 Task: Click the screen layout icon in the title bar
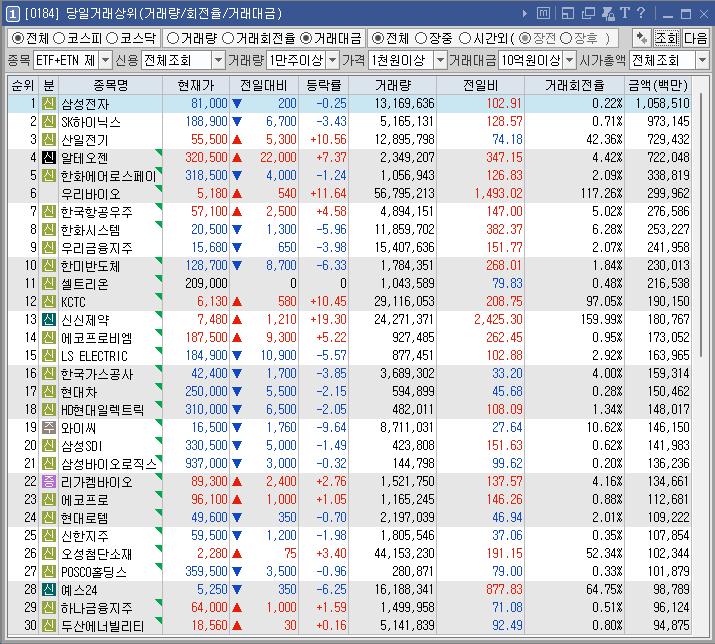(x=568, y=13)
